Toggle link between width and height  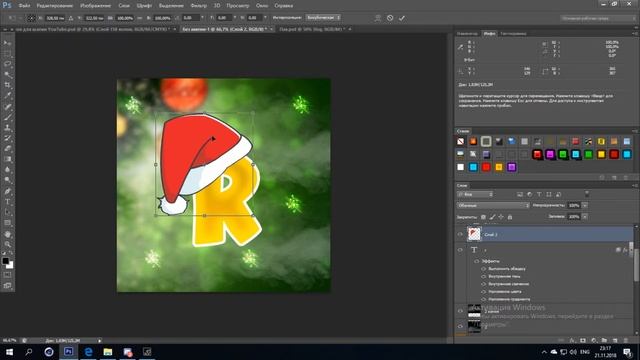pyautogui.click(x=140, y=18)
